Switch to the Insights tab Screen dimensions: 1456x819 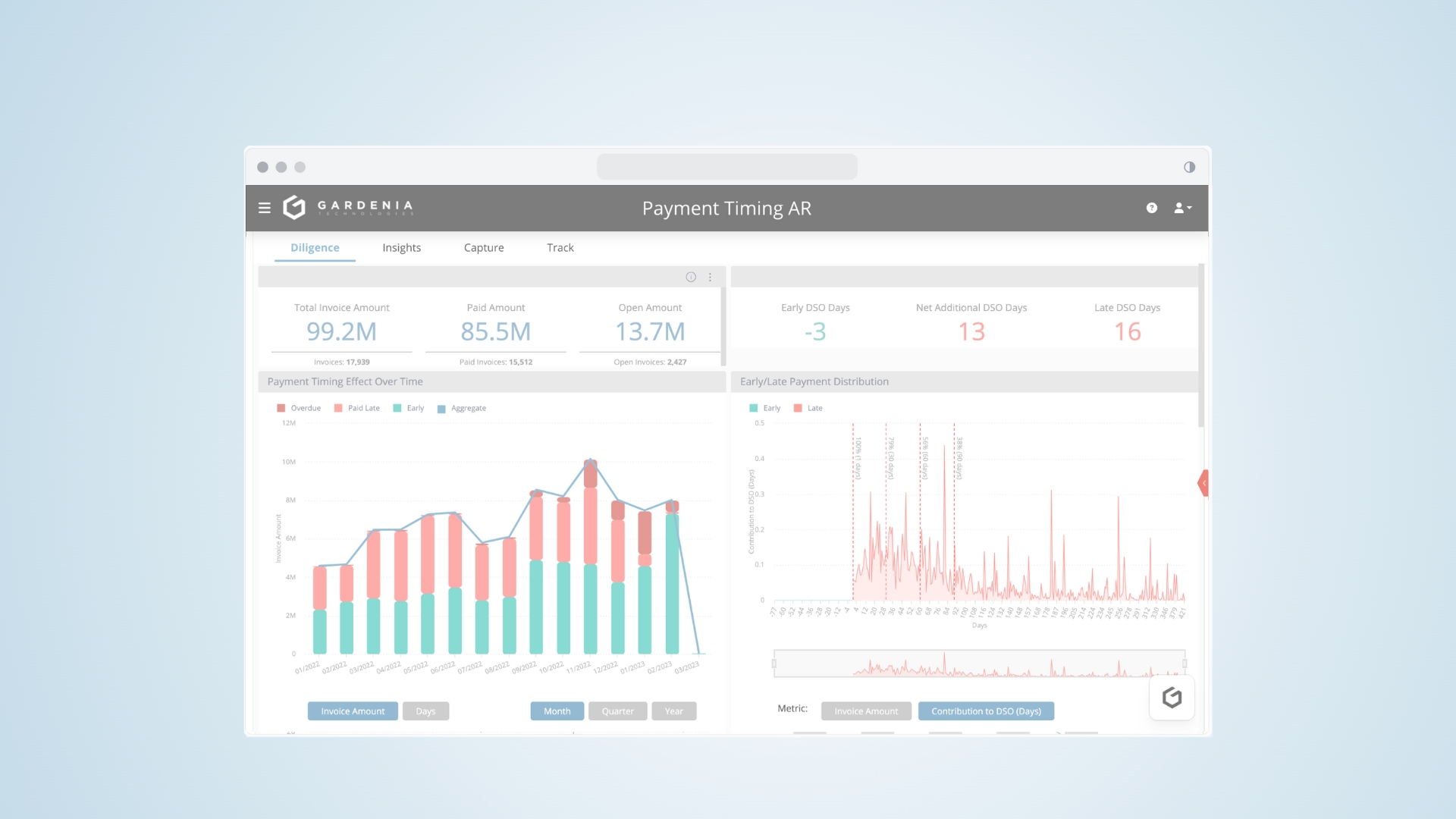(x=402, y=248)
